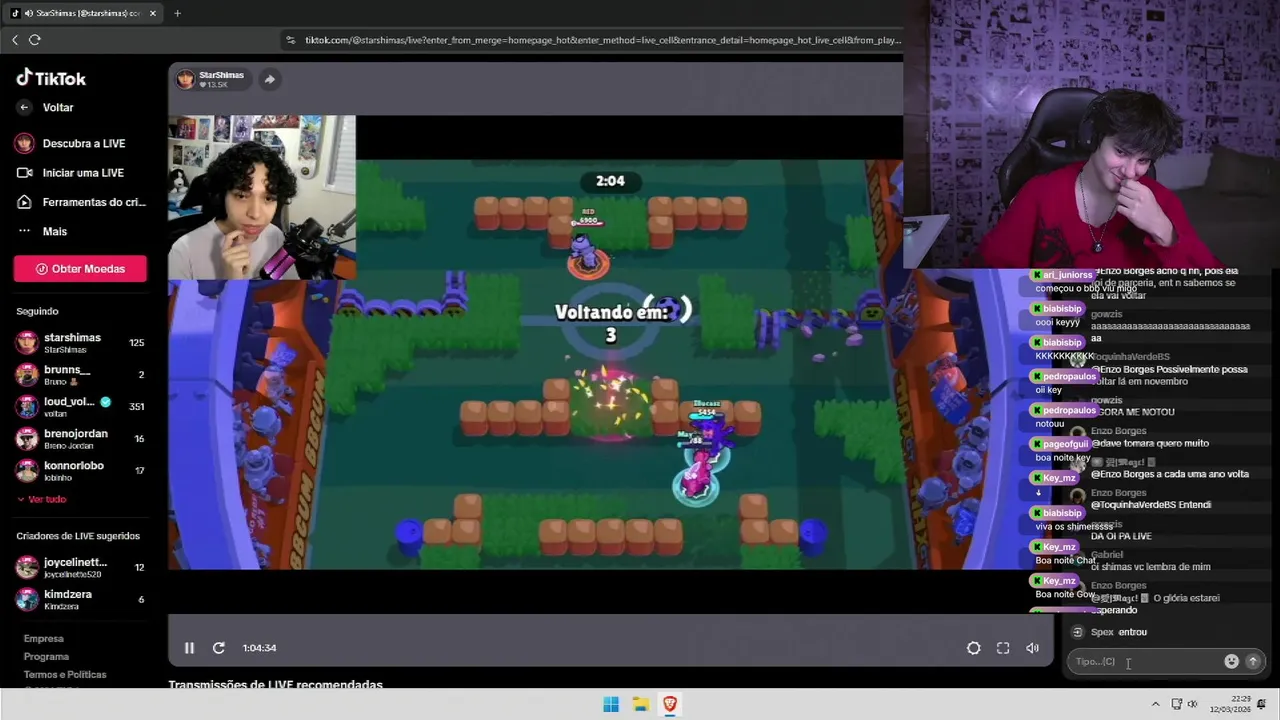This screenshot has width=1280, height=720.
Task: Click the browser address bar URL
Action: 603,40
